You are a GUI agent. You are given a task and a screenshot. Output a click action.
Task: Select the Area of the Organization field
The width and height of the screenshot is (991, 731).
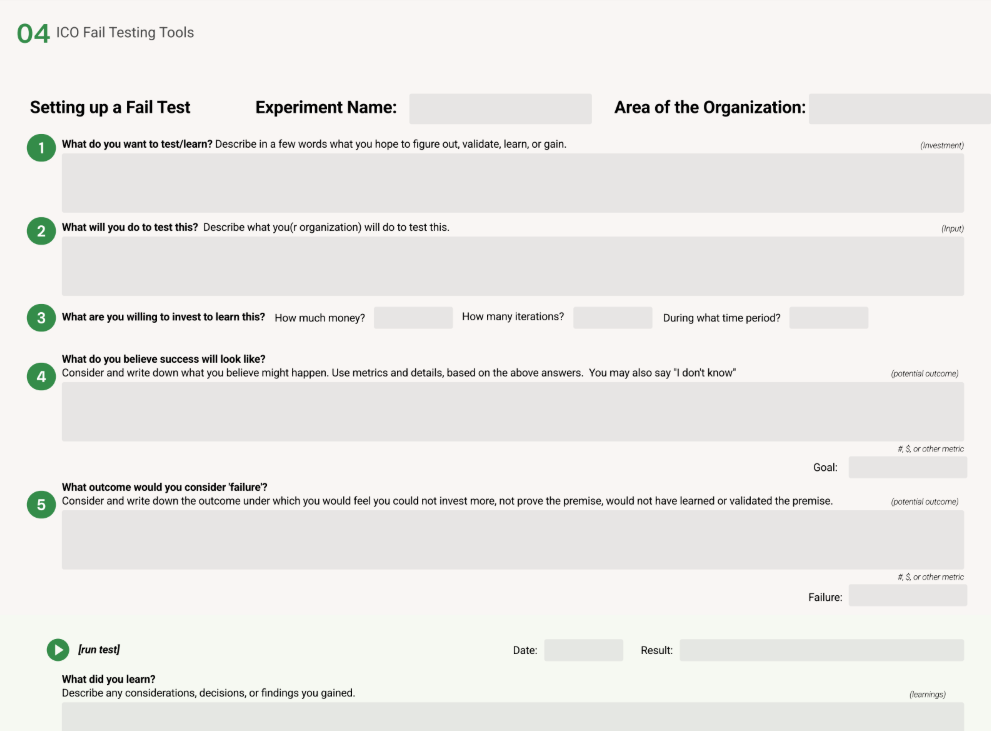point(899,108)
